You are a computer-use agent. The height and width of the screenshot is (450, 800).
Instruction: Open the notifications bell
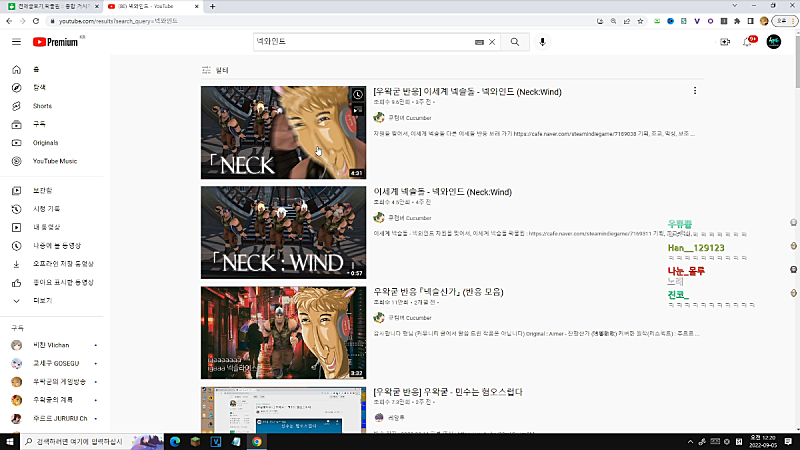tap(749, 42)
